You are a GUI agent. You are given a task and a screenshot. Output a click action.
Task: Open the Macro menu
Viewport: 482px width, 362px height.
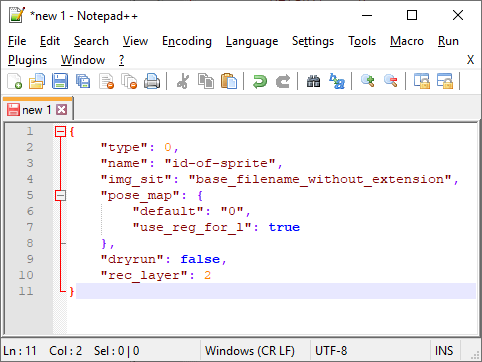[407, 41]
